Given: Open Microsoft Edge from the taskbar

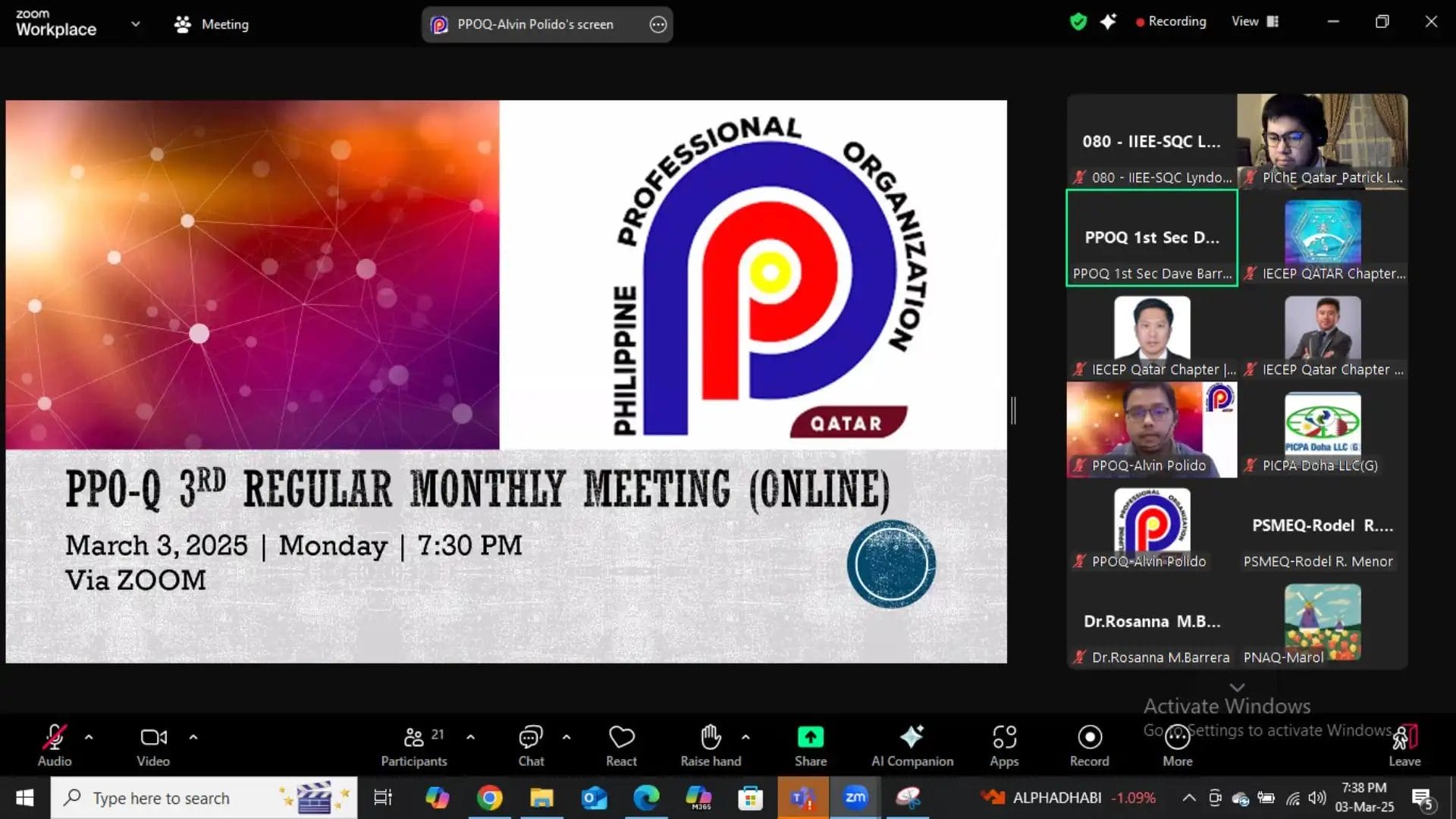Looking at the screenshot, I should point(646,798).
